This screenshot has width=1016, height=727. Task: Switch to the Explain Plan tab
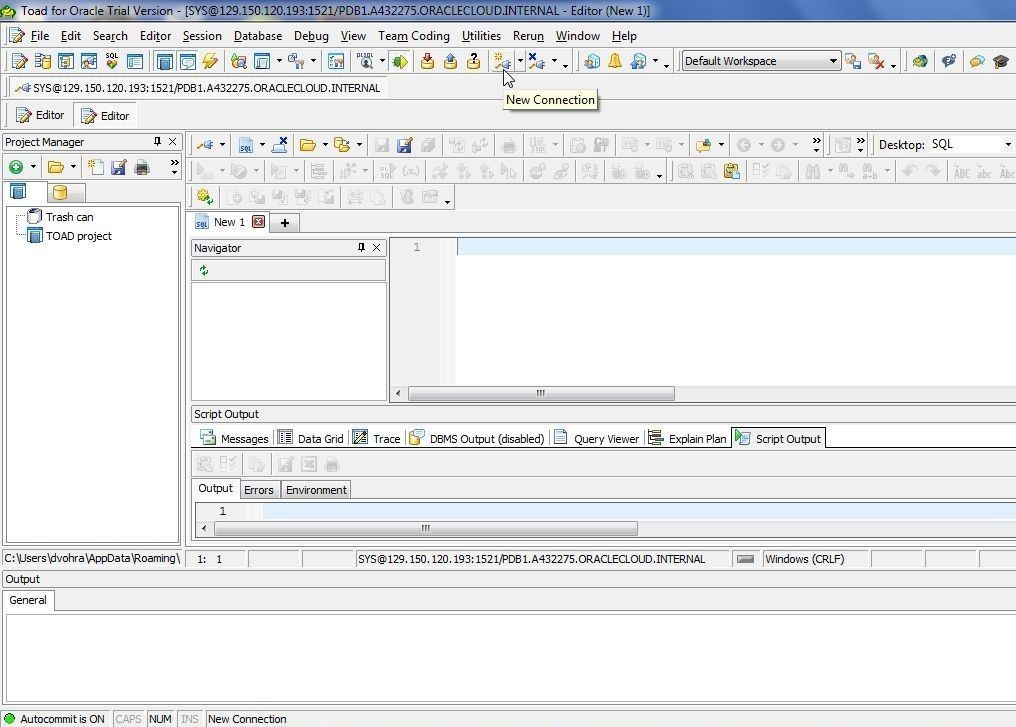[687, 439]
